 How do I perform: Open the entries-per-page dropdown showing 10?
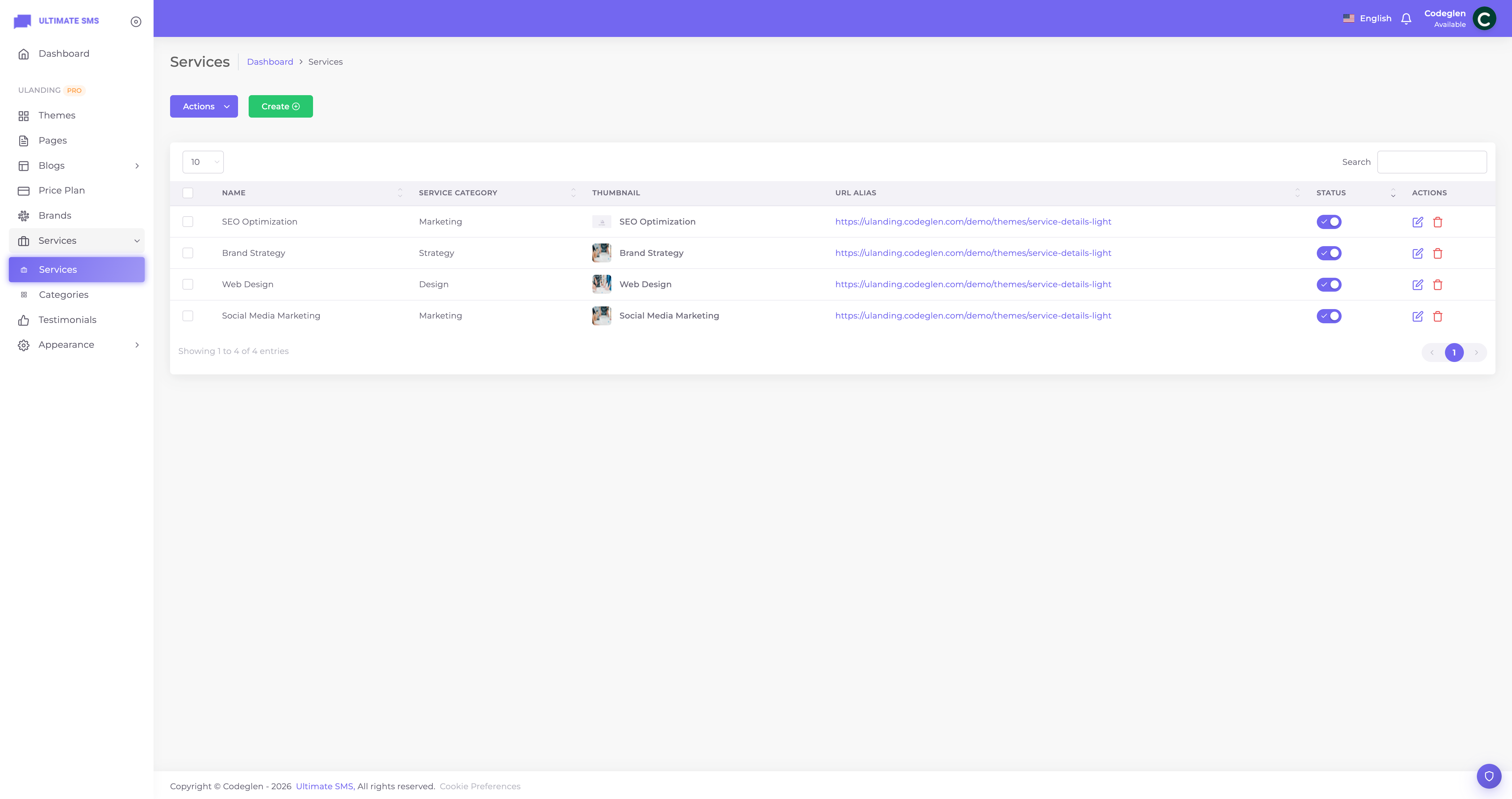(x=203, y=162)
